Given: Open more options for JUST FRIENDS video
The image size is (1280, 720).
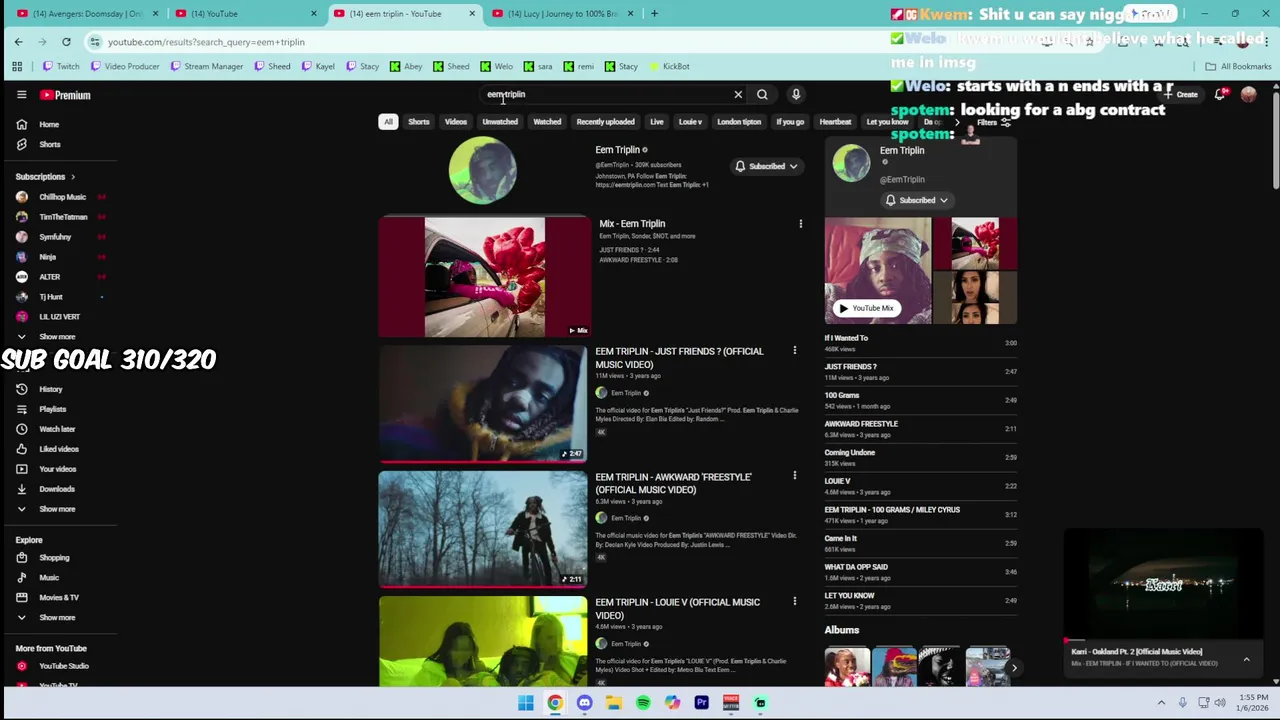Looking at the screenshot, I should [795, 351].
